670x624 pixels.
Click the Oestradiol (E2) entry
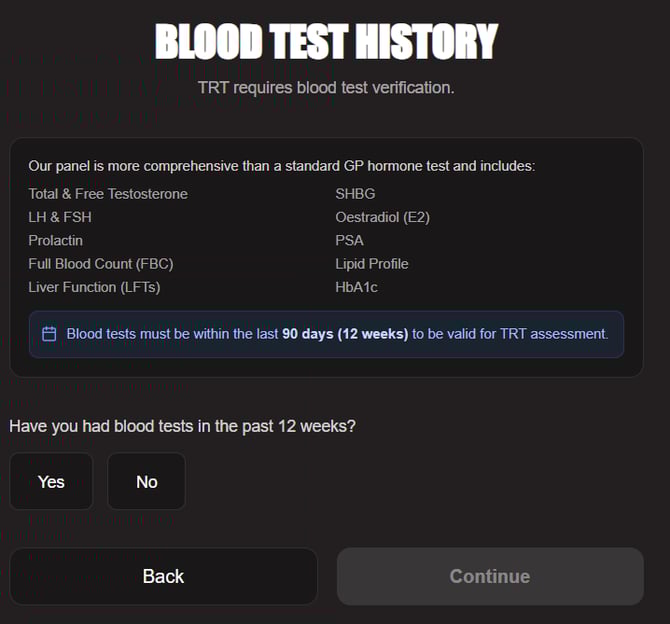click(382, 217)
